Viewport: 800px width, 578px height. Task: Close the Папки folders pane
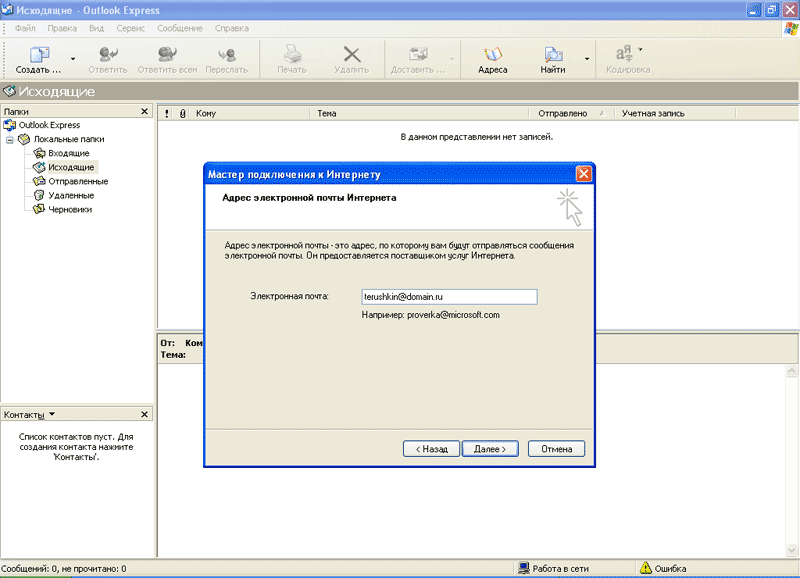(x=144, y=111)
